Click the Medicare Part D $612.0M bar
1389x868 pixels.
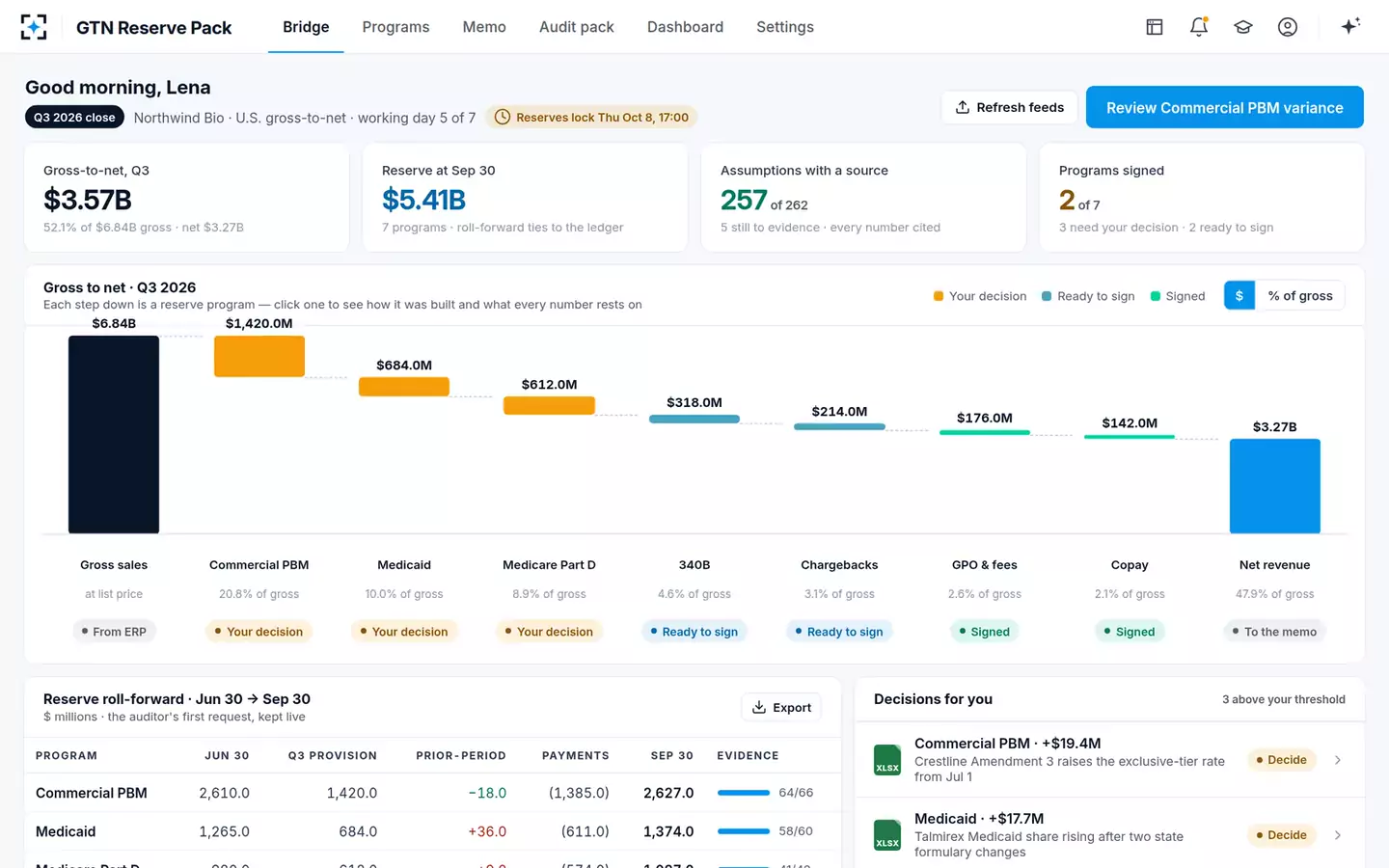click(549, 405)
